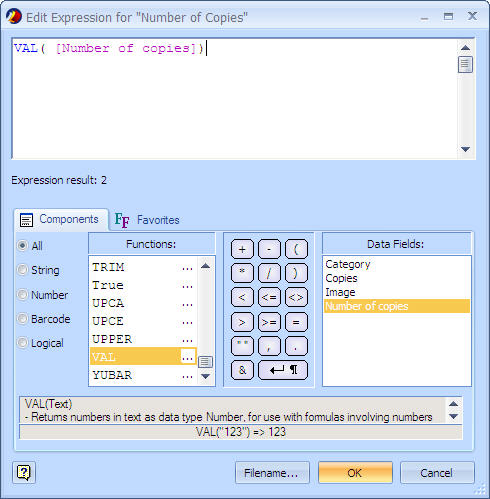
Task: Open ellipsis options for TRIM function
Action: click(188, 268)
